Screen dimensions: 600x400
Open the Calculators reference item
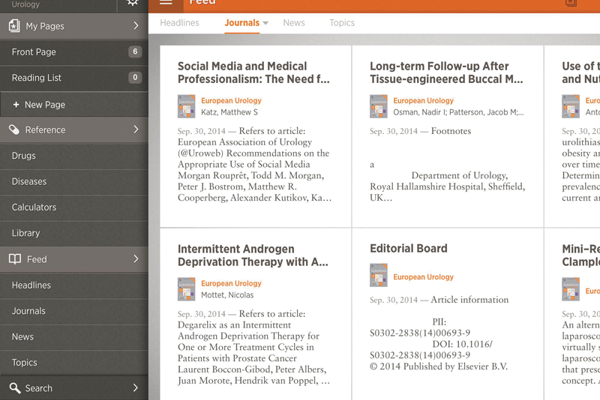(34, 207)
